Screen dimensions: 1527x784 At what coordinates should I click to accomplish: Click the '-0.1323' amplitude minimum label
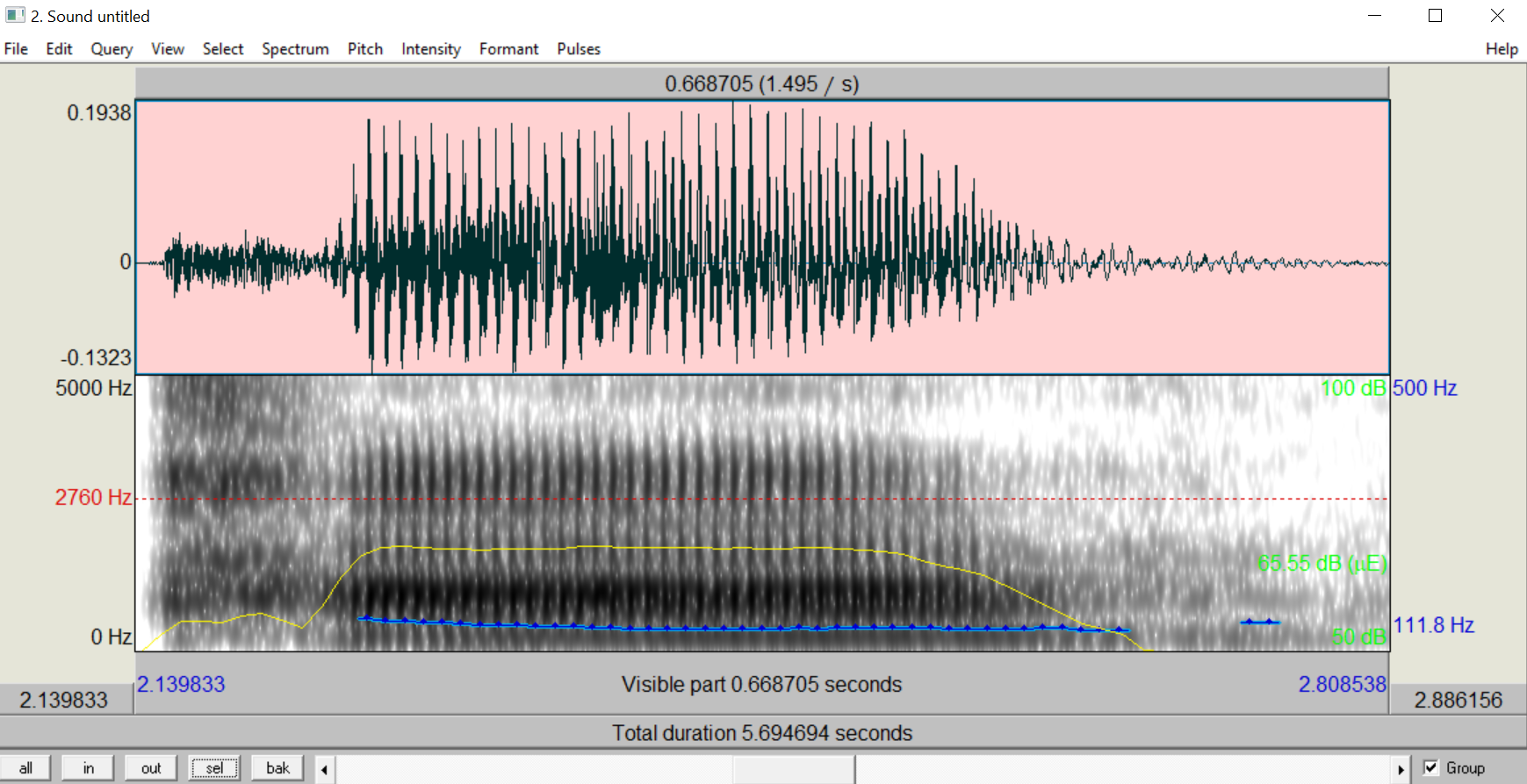pyautogui.click(x=96, y=357)
